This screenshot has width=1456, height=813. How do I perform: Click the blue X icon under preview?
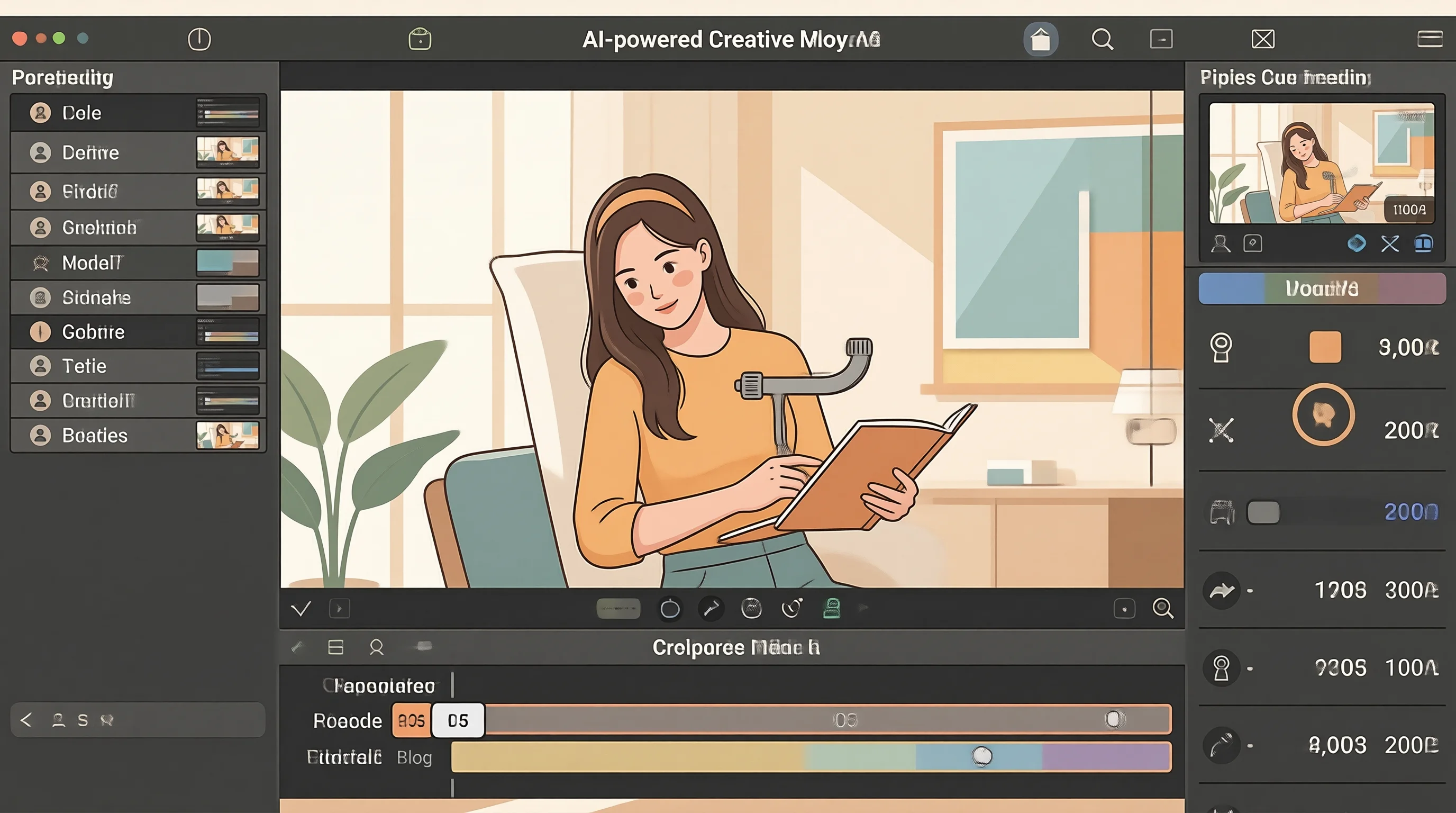pos(1390,243)
